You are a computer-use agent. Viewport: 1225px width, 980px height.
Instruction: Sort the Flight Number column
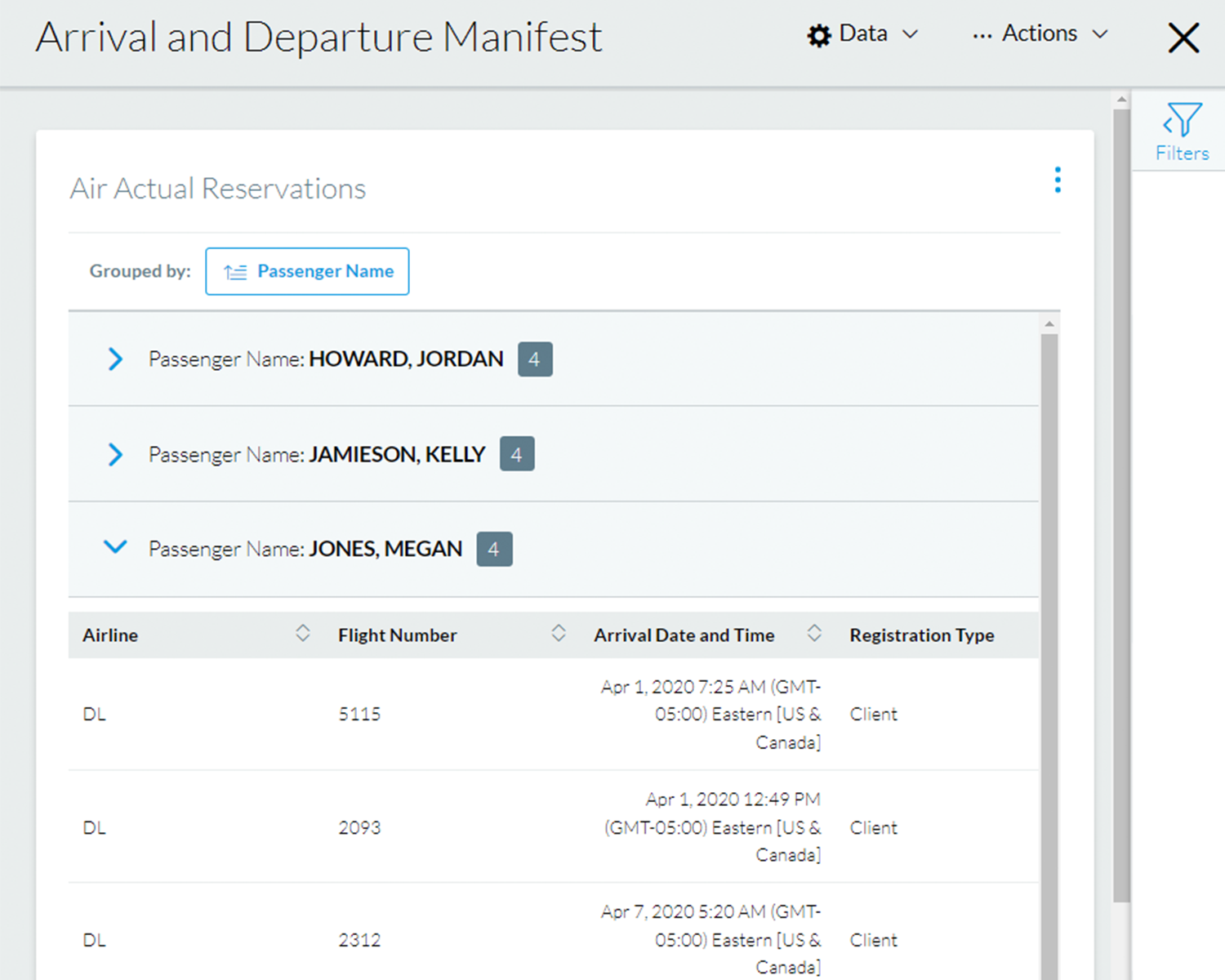coord(559,633)
